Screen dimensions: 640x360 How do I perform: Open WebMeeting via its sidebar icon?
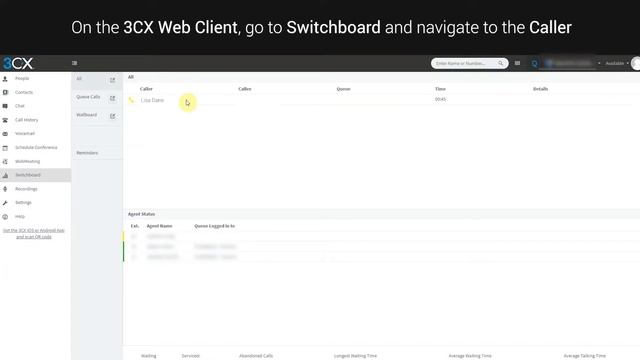click(x=5, y=162)
